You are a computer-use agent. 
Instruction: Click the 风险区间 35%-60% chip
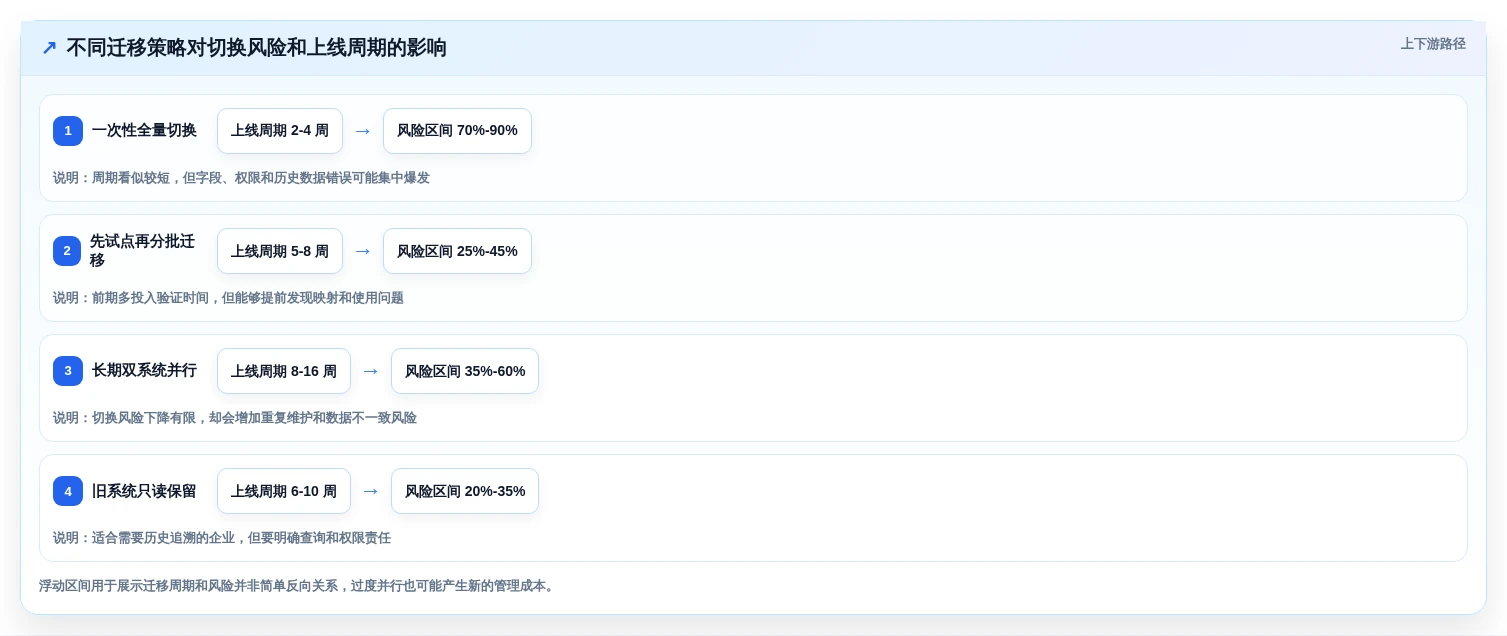[465, 371]
